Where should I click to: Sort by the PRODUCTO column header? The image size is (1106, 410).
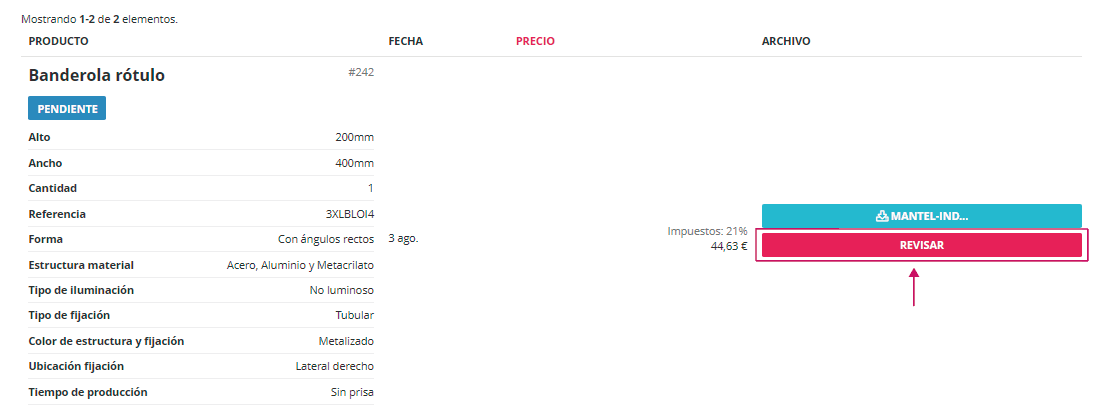pos(58,41)
